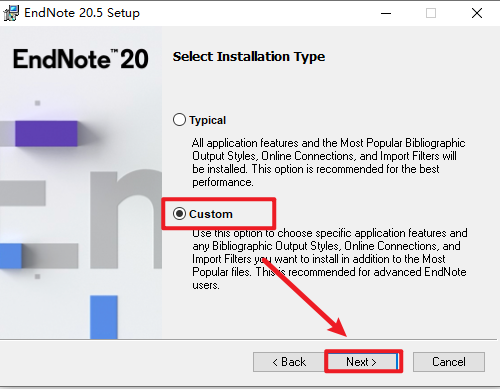This screenshot has height=389, width=500.
Task: Cancel the EndNote setup
Action: click(449, 362)
